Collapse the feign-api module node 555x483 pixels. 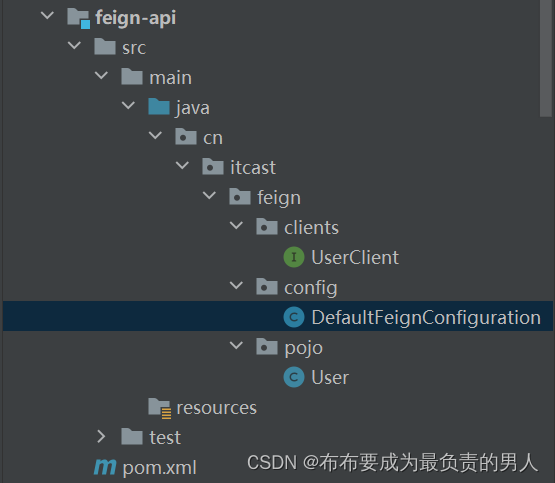coord(47,15)
